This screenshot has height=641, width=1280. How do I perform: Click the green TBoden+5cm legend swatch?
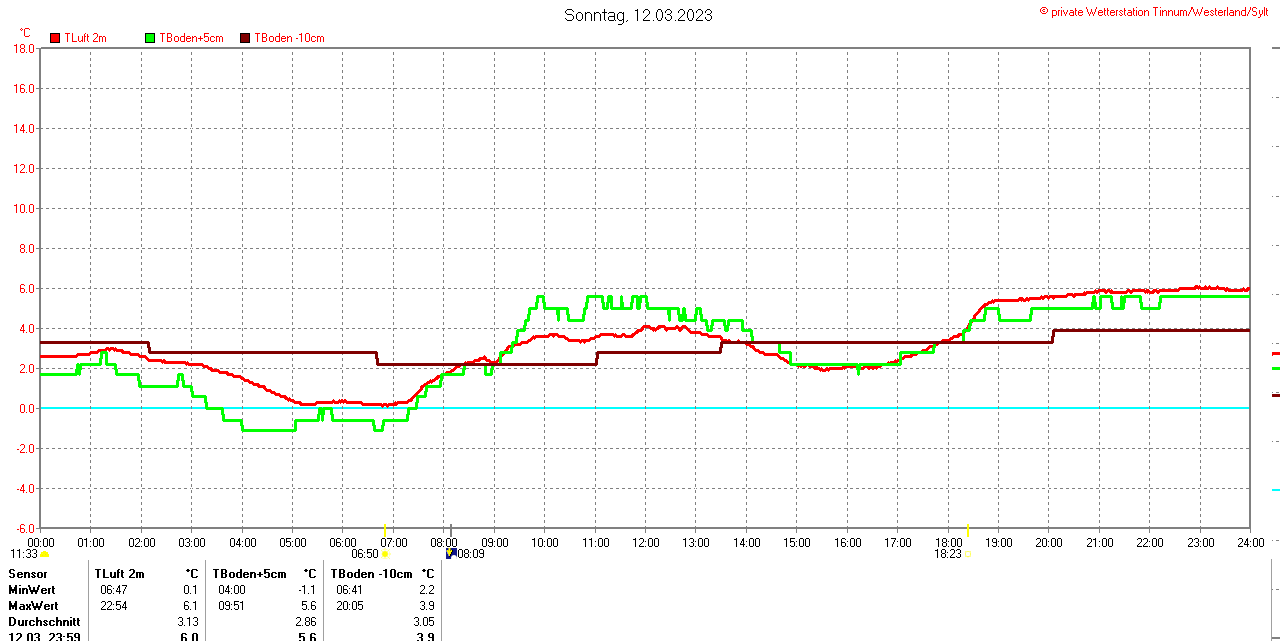click(x=151, y=38)
